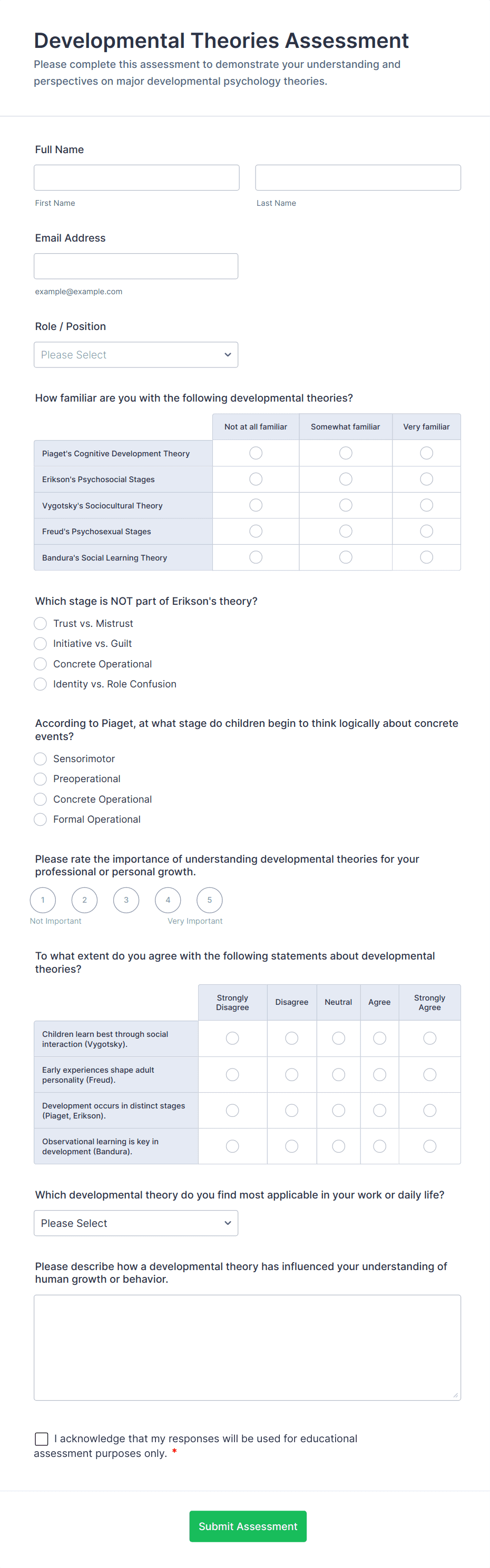490x1568 pixels.
Task: Click the First Name input field
Action: coord(135,177)
